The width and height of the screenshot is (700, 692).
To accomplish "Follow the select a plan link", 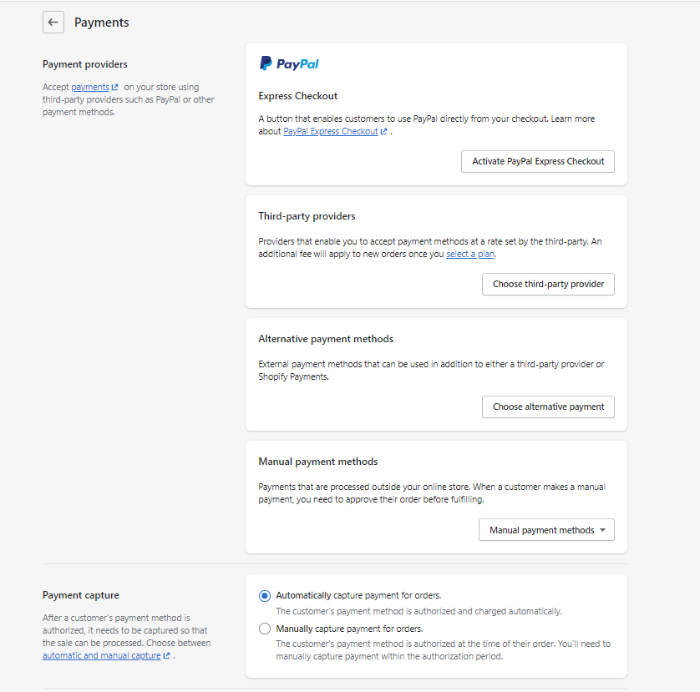I will point(470,254).
